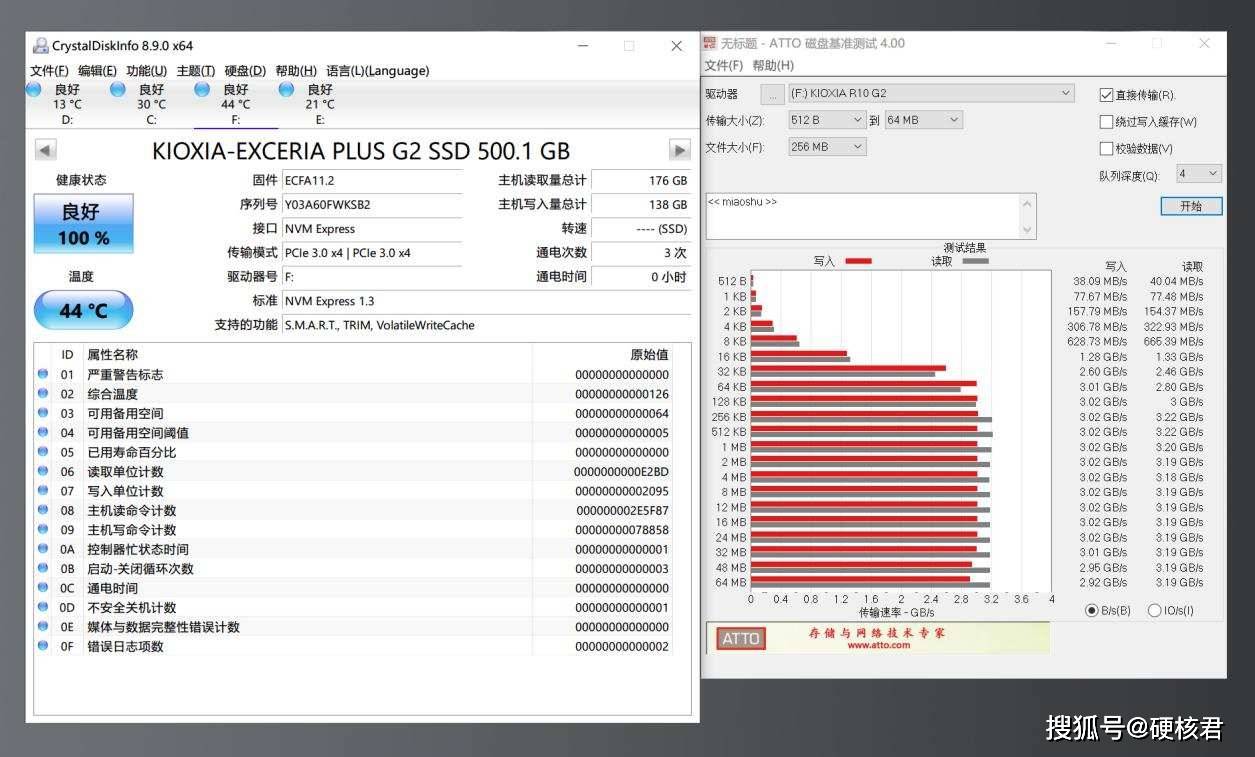This screenshot has height=757, width=1255.
Task: Open the 512 B transfer size dropdown
Action: [x=827, y=120]
